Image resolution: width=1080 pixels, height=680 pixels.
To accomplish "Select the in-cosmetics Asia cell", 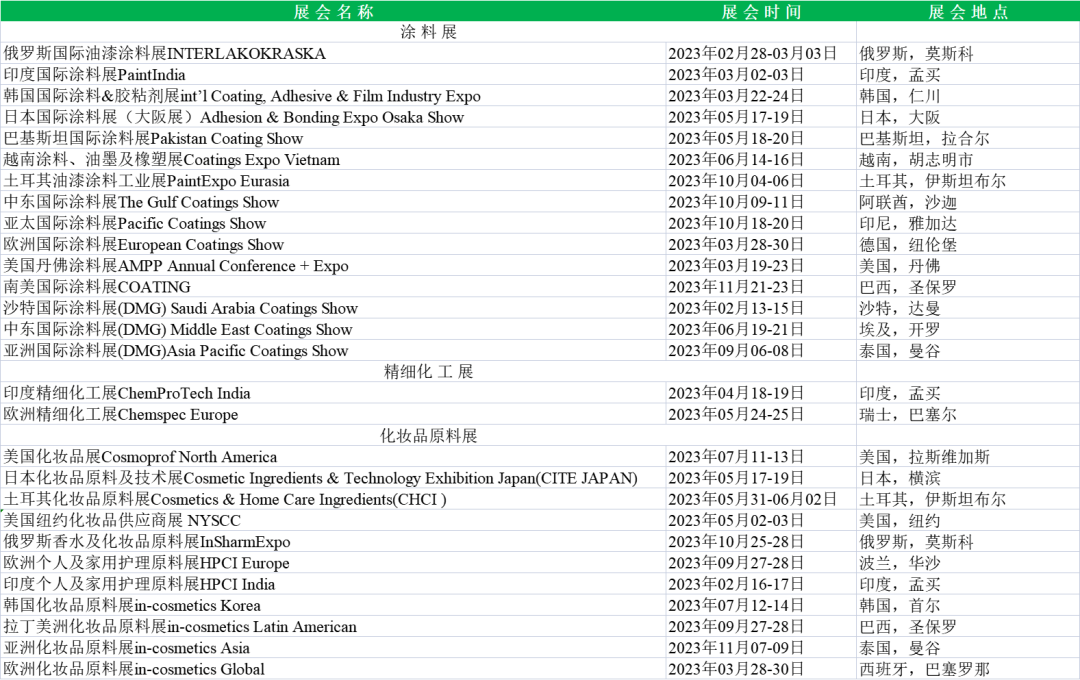I will 333,648.
